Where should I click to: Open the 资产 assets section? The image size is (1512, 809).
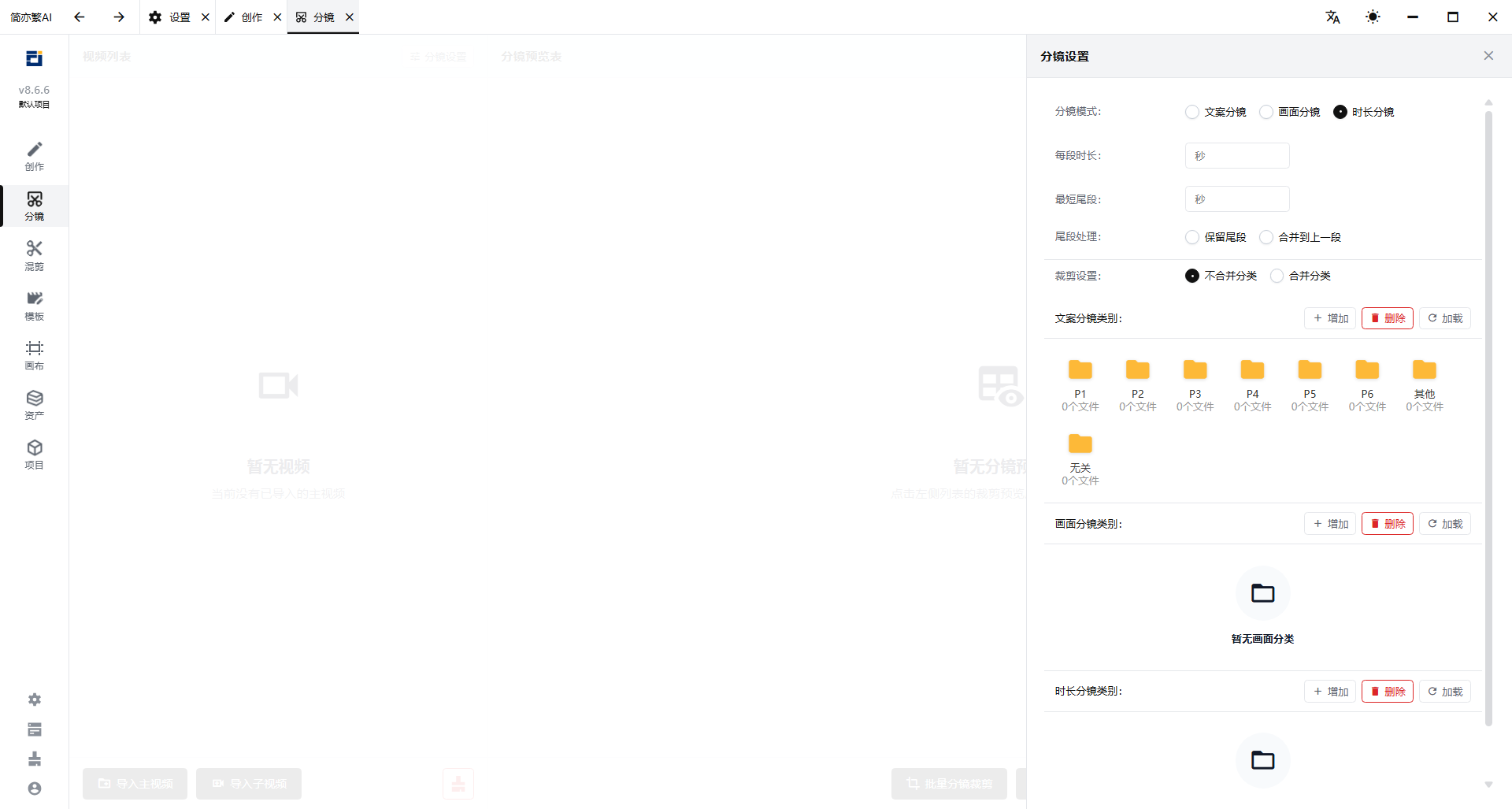point(34,405)
